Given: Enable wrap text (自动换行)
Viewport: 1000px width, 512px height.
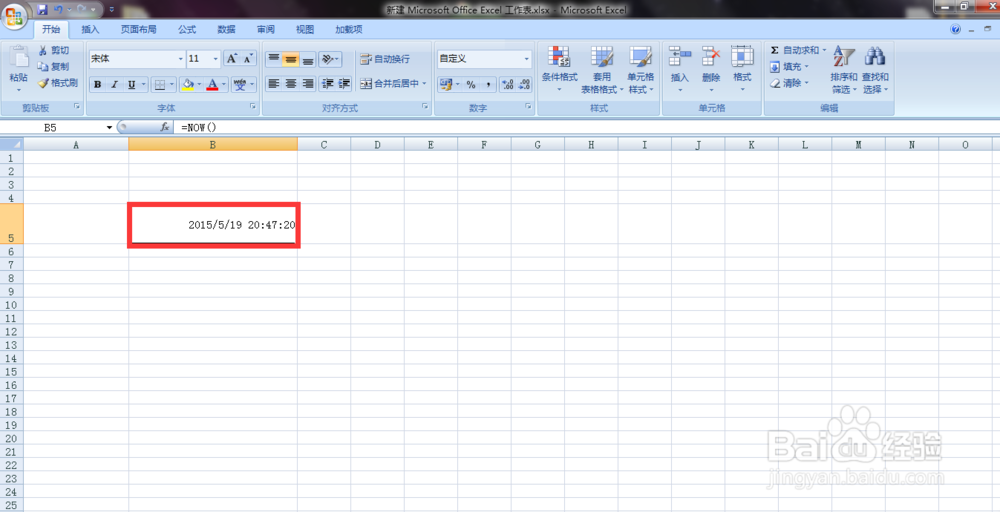Looking at the screenshot, I should [385, 59].
